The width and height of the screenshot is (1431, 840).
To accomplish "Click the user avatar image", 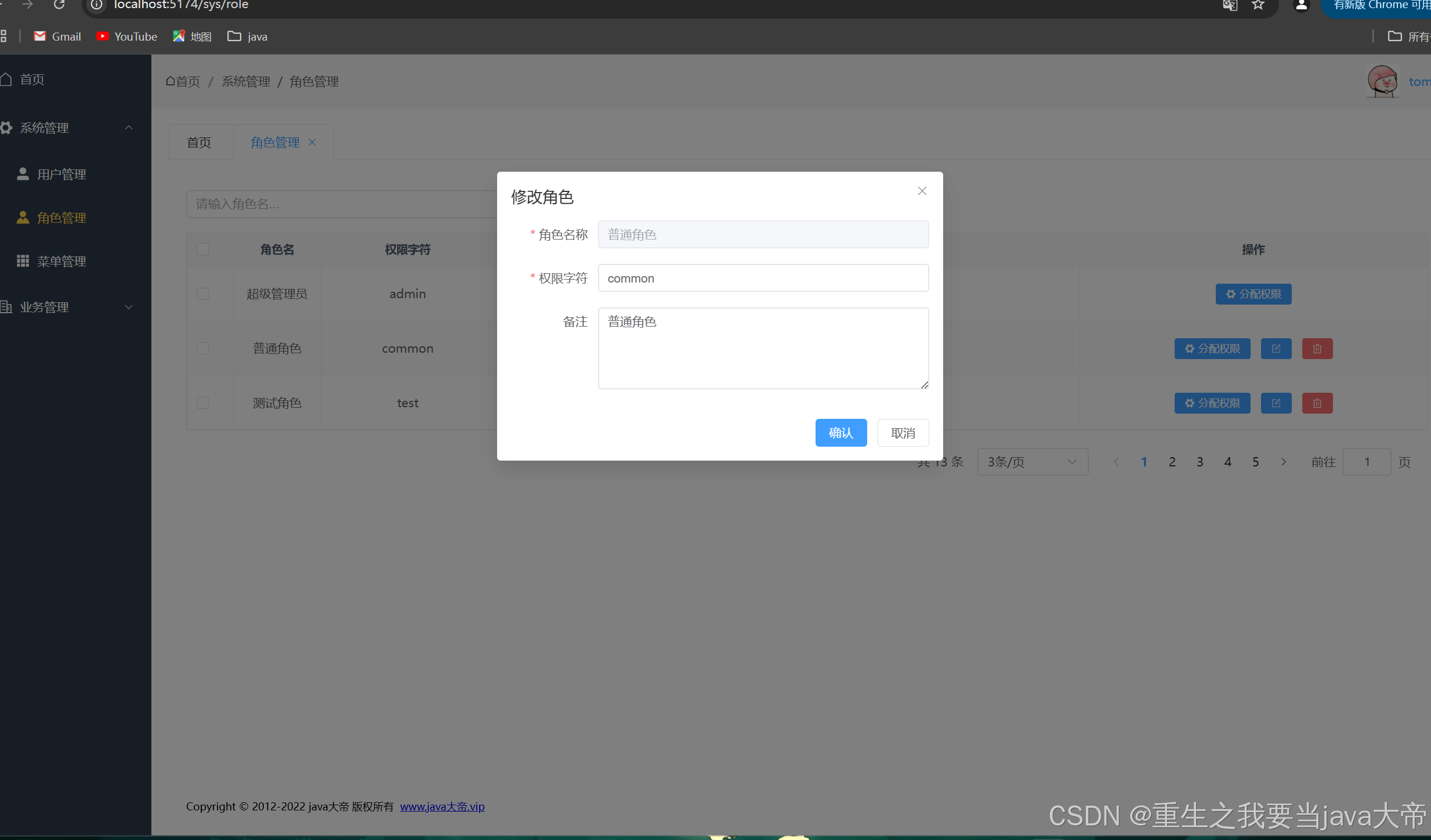I will (1382, 81).
